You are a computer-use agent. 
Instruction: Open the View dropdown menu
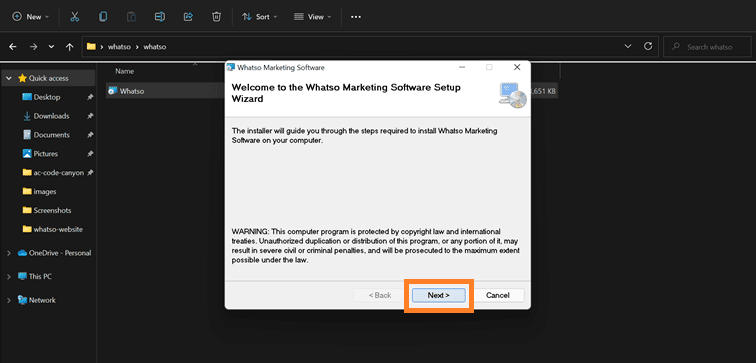[312, 16]
